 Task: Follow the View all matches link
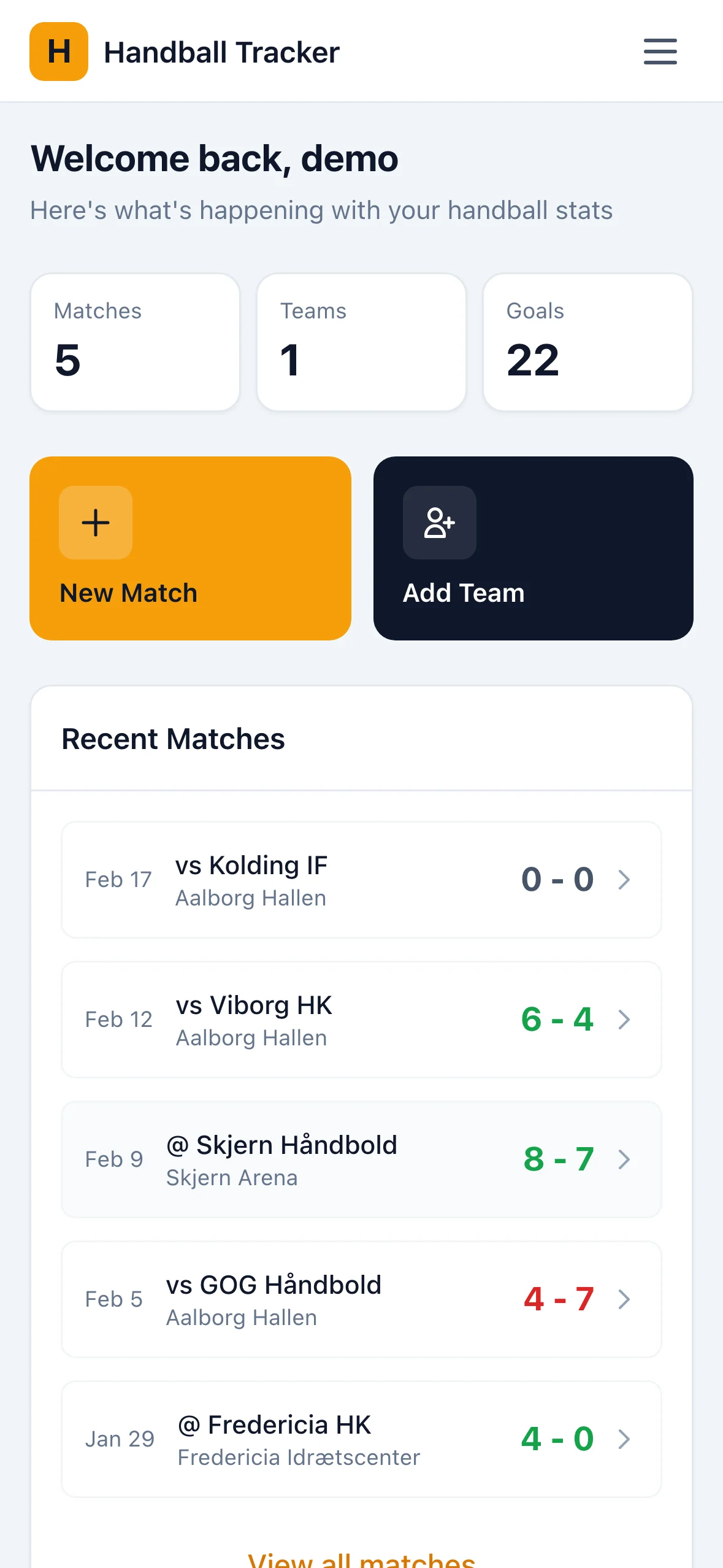click(x=361, y=1559)
